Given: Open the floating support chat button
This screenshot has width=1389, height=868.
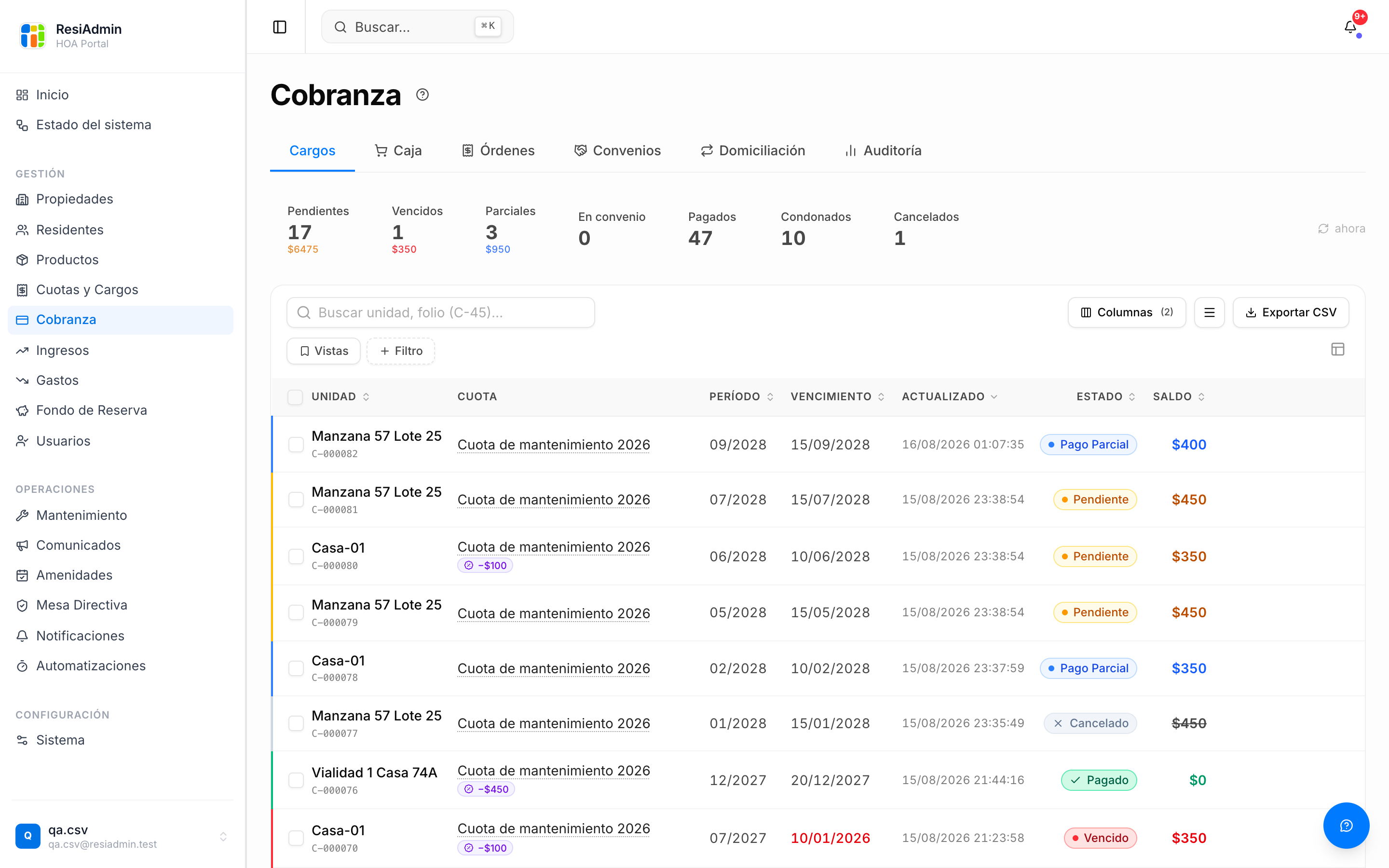Looking at the screenshot, I should [x=1346, y=826].
